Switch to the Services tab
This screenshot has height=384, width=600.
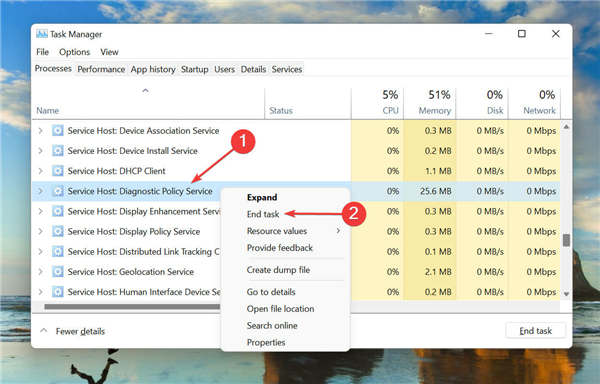pos(287,69)
